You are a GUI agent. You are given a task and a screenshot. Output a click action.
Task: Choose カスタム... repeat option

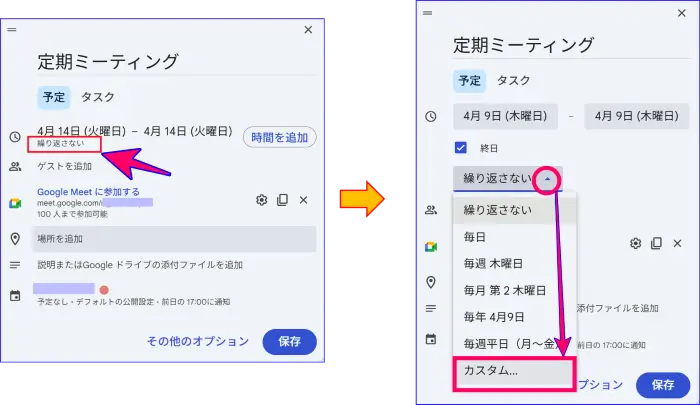(514, 372)
